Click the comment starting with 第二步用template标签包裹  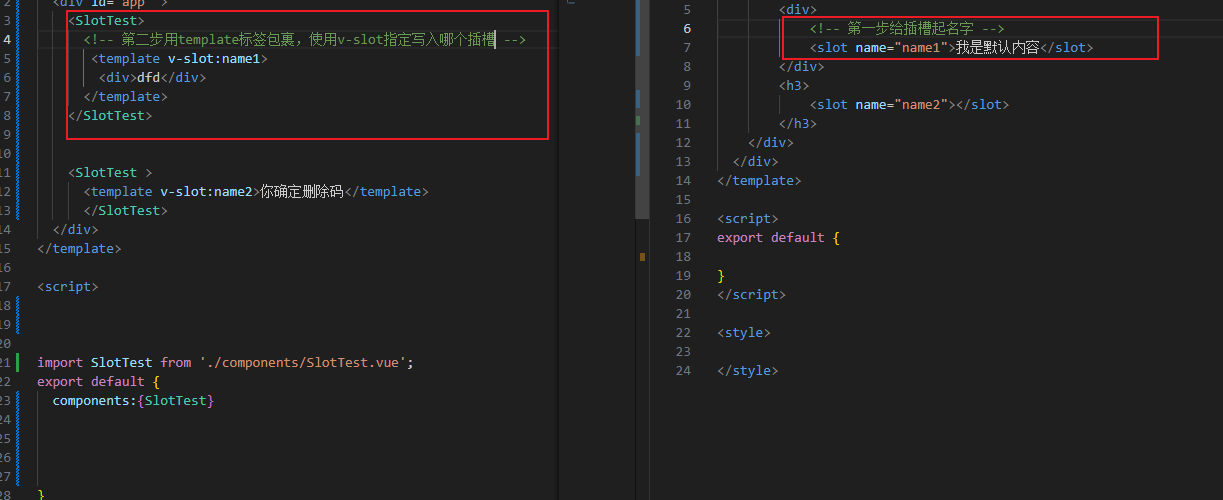[305, 39]
